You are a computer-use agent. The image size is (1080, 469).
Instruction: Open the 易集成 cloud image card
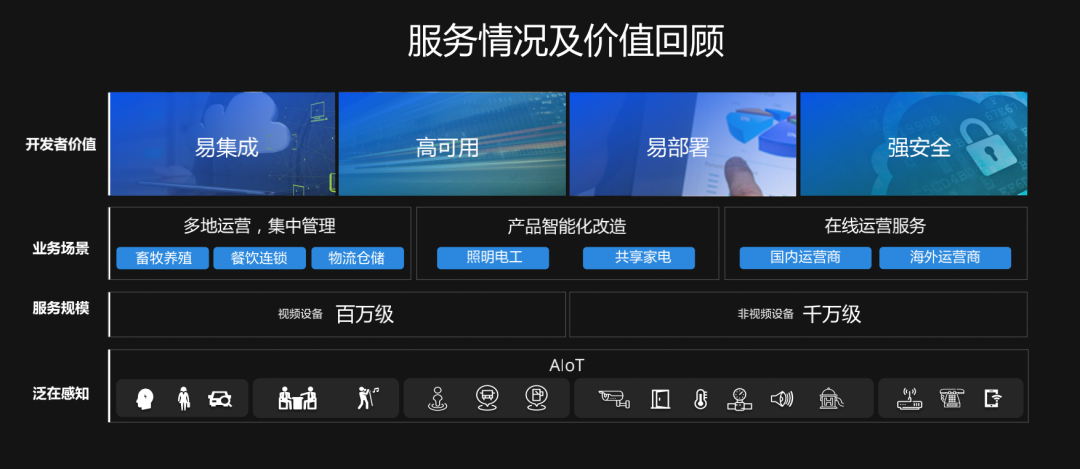(222, 144)
